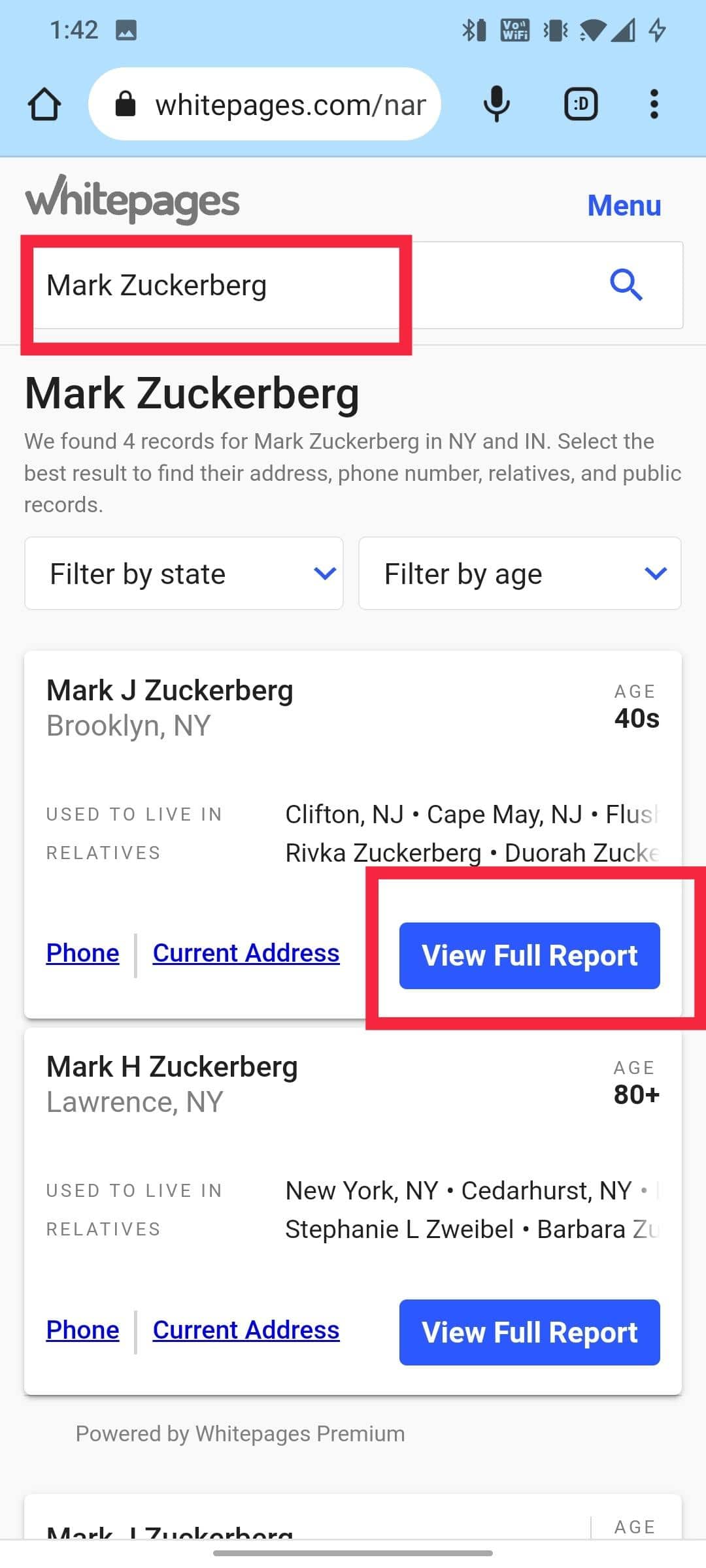This screenshot has width=706, height=1568.
Task: Open Phone link for Mark J Zuckerberg
Action: tap(83, 953)
